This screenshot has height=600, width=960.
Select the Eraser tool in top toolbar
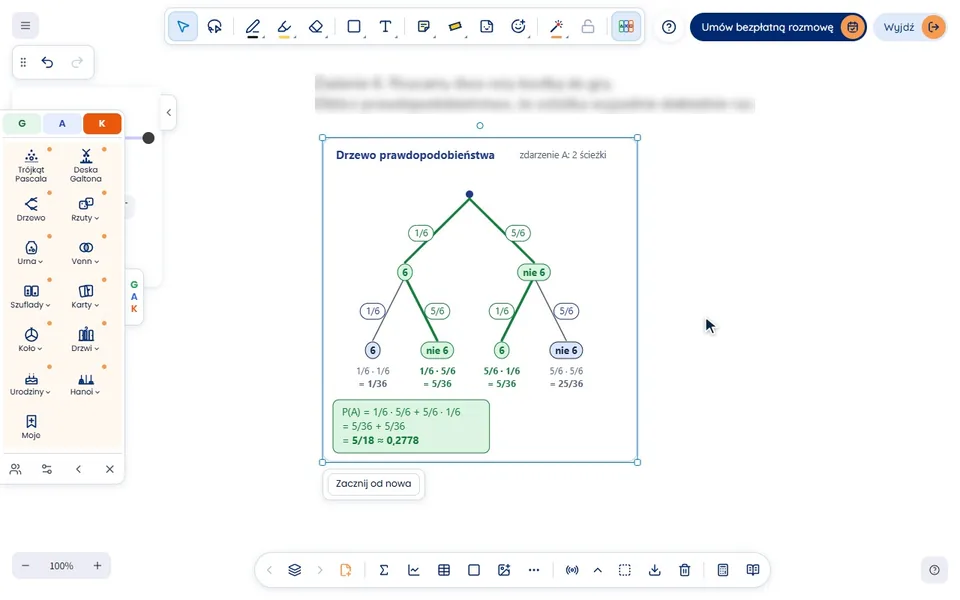(x=315, y=26)
